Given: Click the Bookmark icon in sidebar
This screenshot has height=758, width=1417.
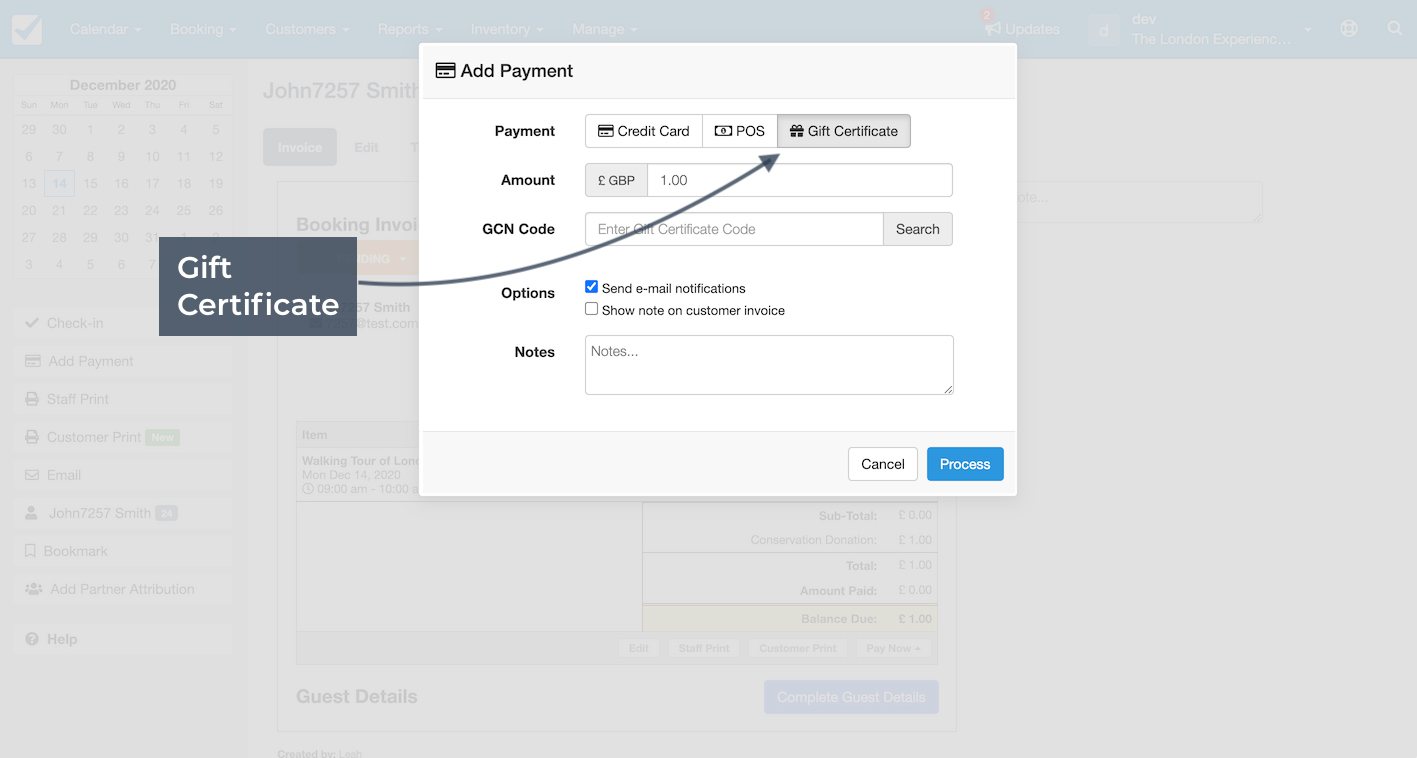Looking at the screenshot, I should pos(31,551).
